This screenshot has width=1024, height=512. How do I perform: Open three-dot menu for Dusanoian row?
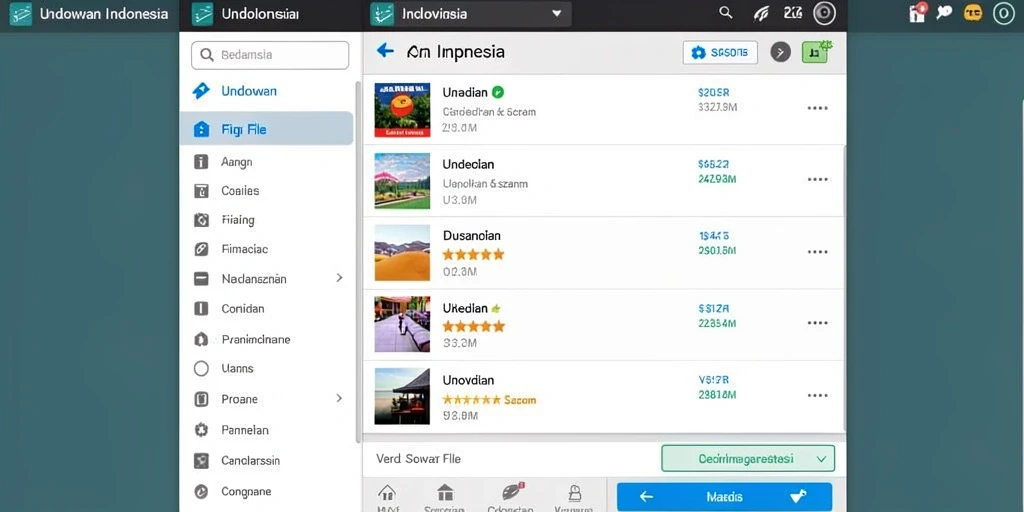[818, 252]
